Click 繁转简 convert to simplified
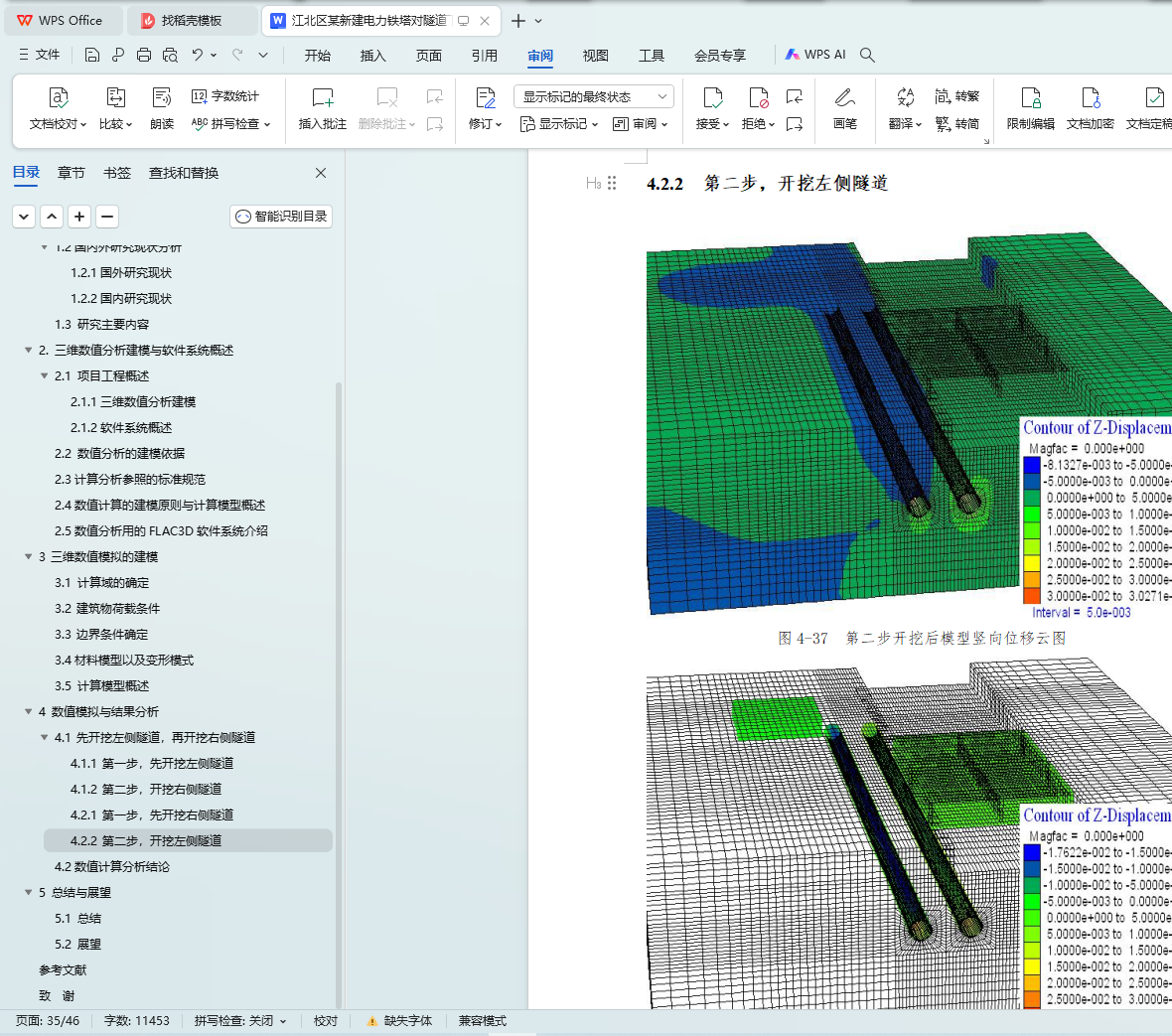The width and height of the screenshot is (1172, 1036). (x=956, y=123)
